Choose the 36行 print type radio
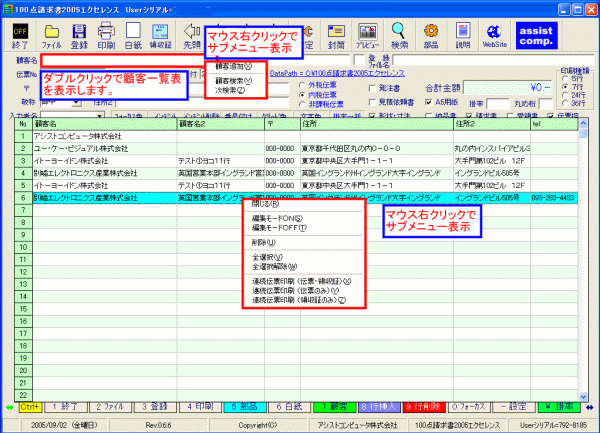Screen dimensions: 600x433 click(x=565, y=103)
